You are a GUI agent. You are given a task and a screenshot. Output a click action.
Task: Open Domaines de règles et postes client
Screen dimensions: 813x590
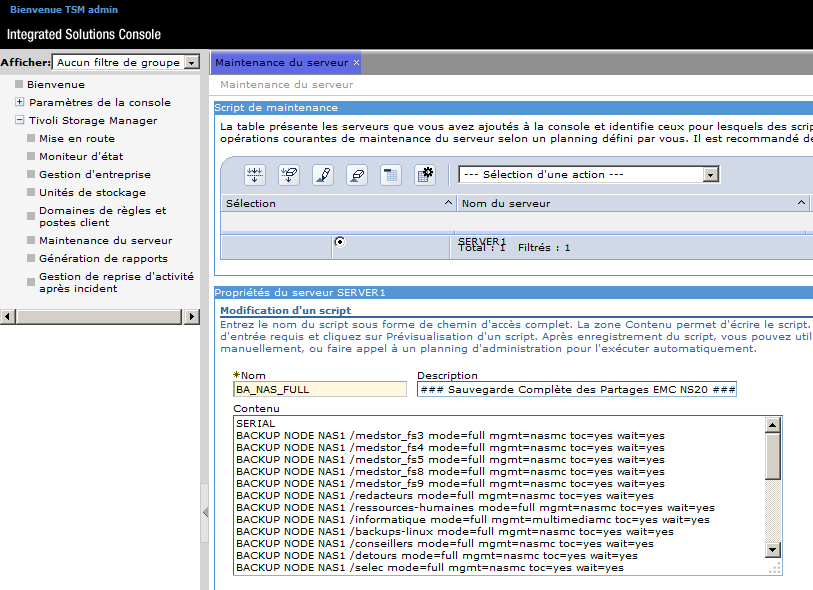pyautogui.click(x=103, y=216)
